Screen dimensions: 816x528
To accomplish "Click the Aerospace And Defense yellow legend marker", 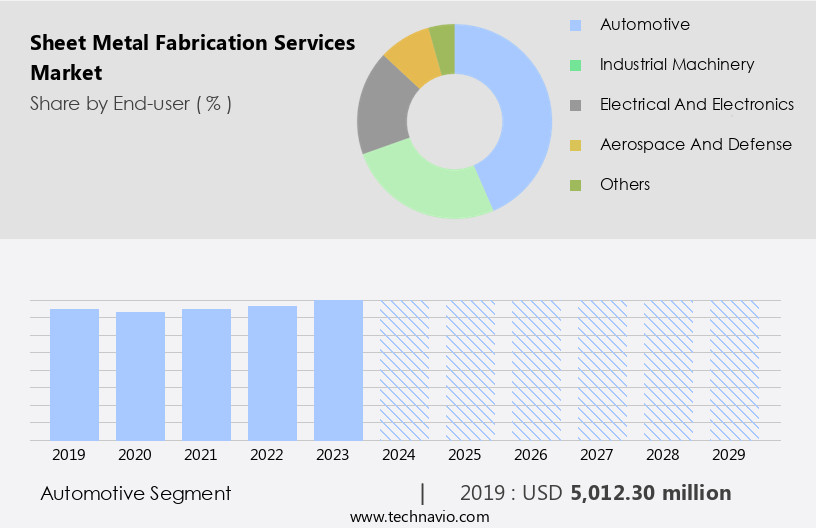I will (x=575, y=145).
